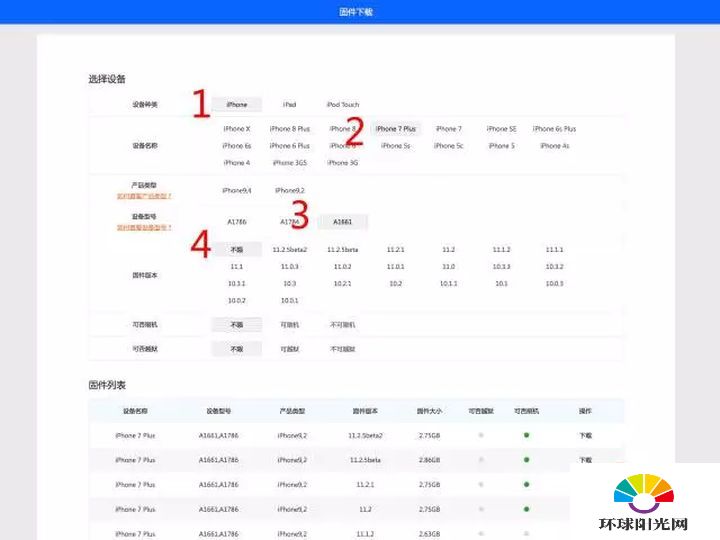Select firmware version 10.1 filter

coord(501,284)
